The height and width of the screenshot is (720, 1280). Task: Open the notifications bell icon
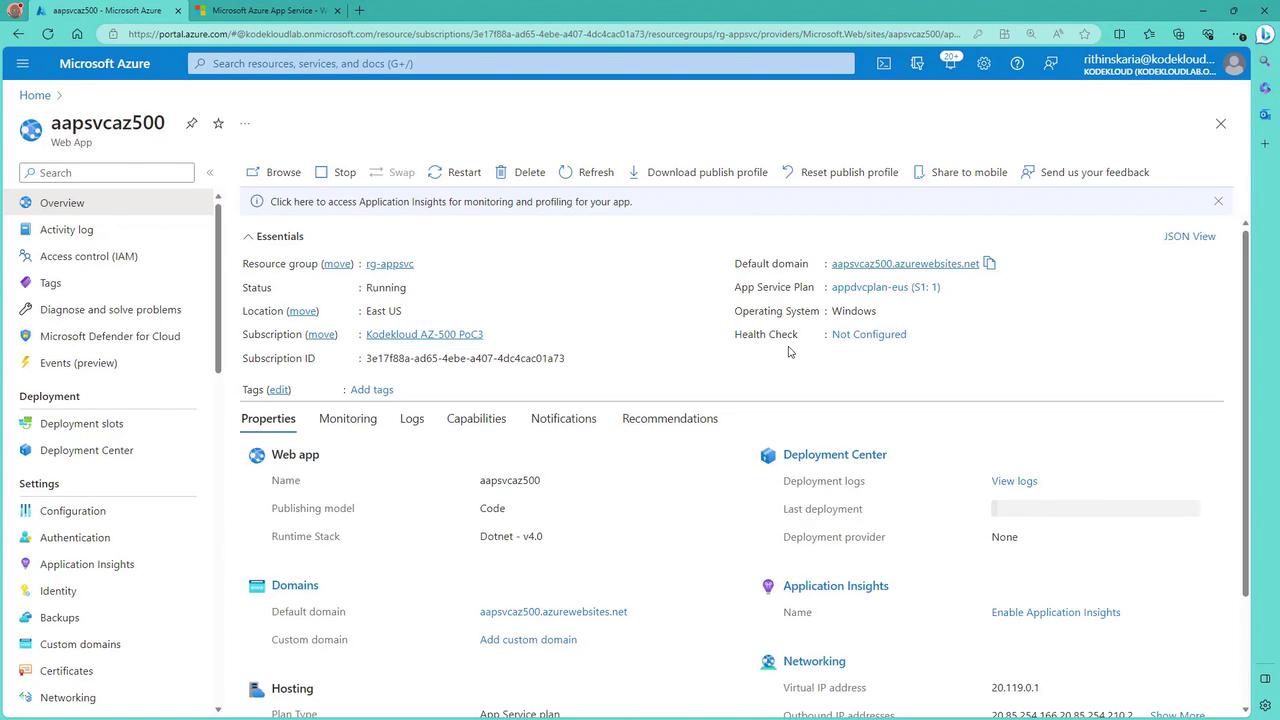click(x=950, y=63)
